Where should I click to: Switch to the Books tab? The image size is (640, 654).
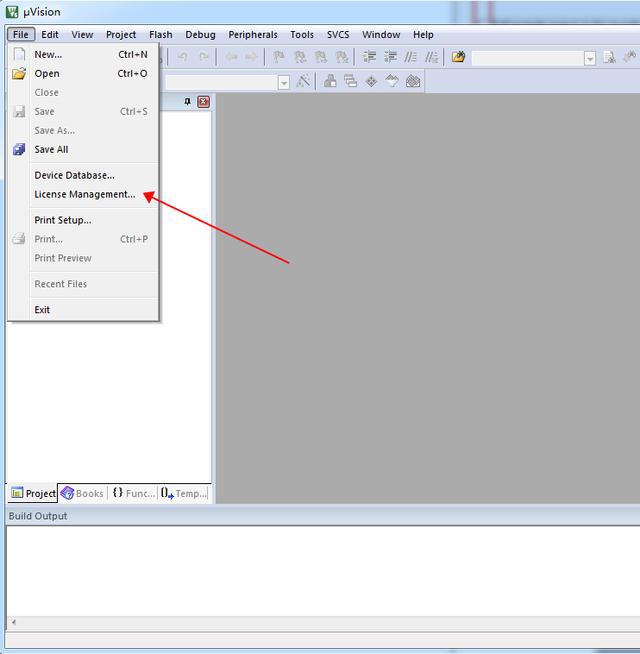tap(82, 493)
